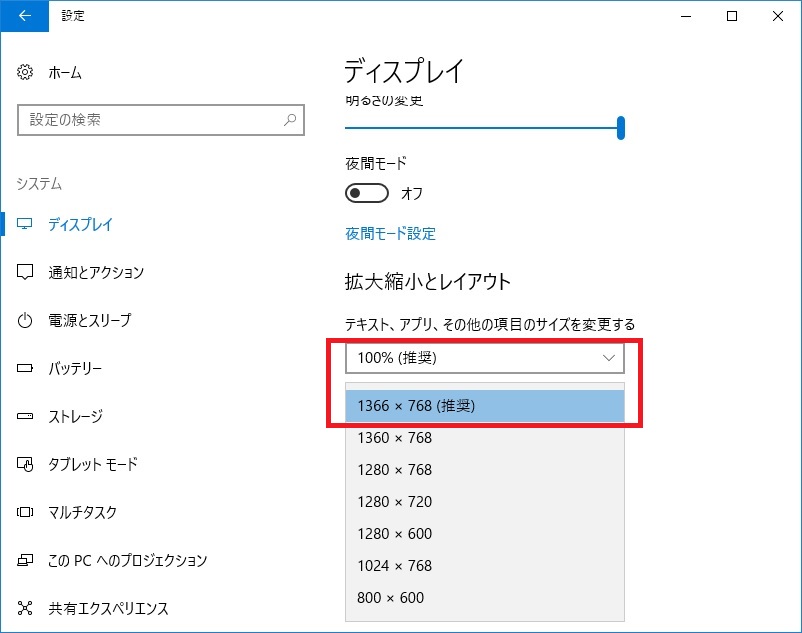Click the タブレット モード sidebar icon

coord(26,464)
